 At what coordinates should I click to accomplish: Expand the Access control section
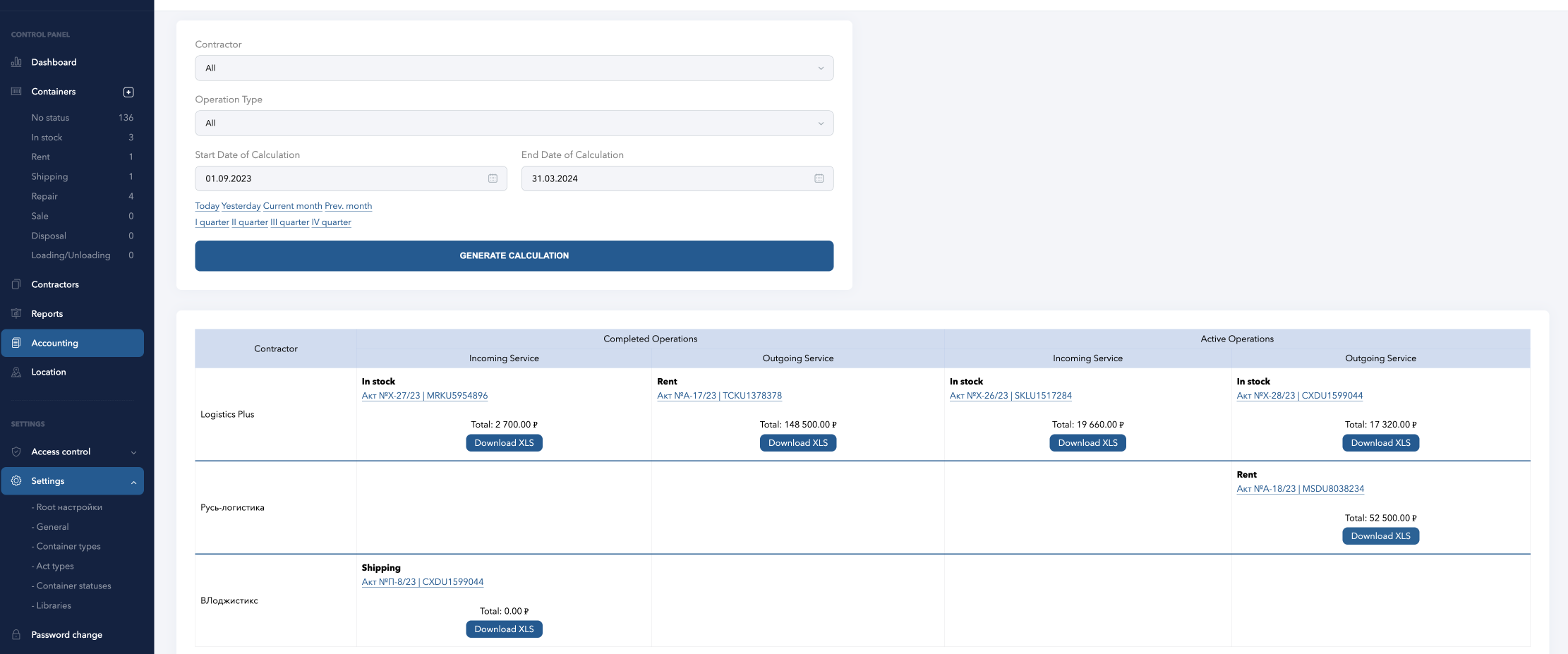[135, 452]
